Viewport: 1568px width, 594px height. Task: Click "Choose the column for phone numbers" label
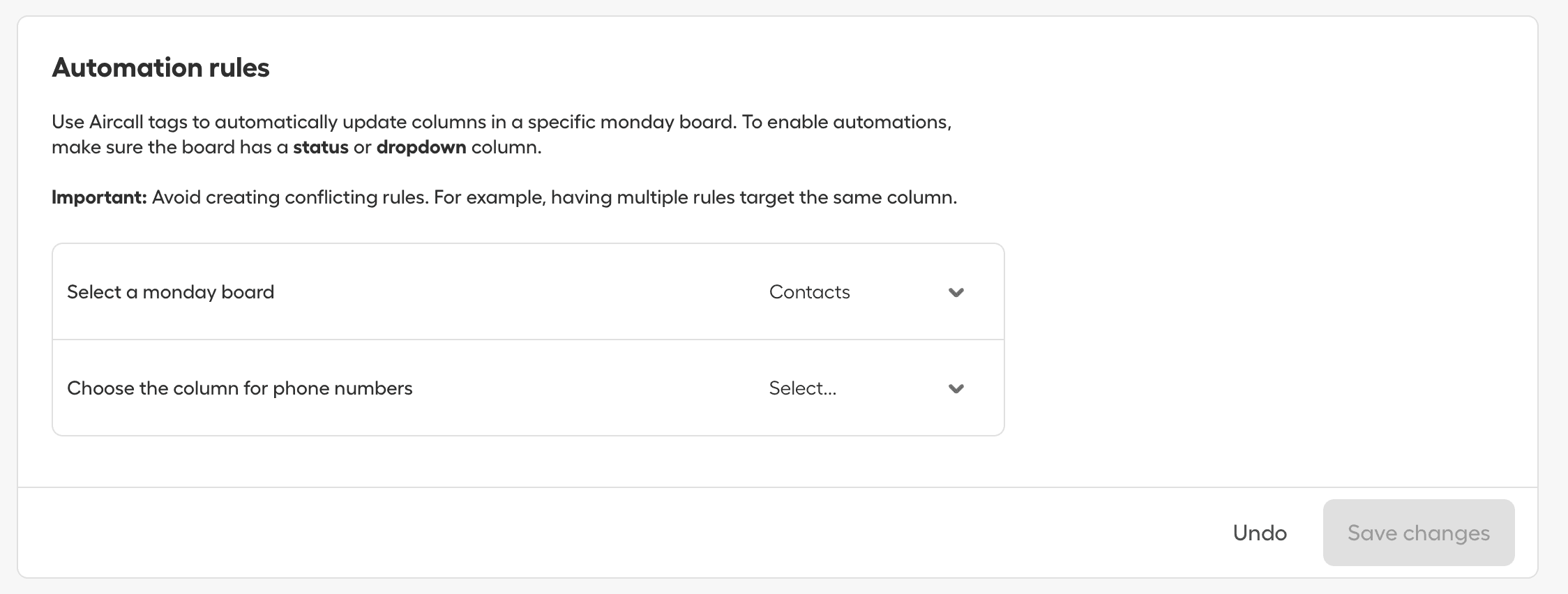pos(239,388)
